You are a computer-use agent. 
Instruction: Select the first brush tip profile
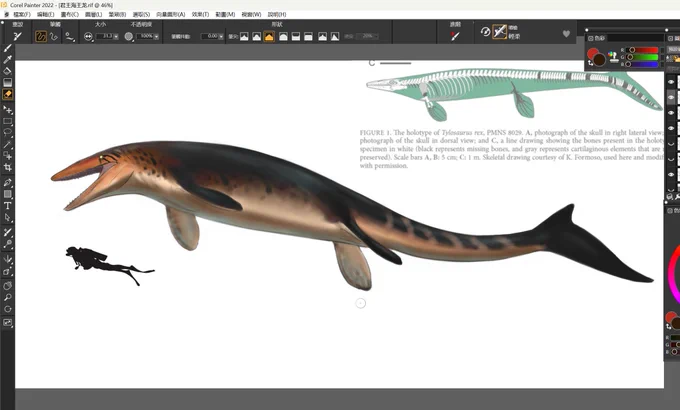[244, 37]
